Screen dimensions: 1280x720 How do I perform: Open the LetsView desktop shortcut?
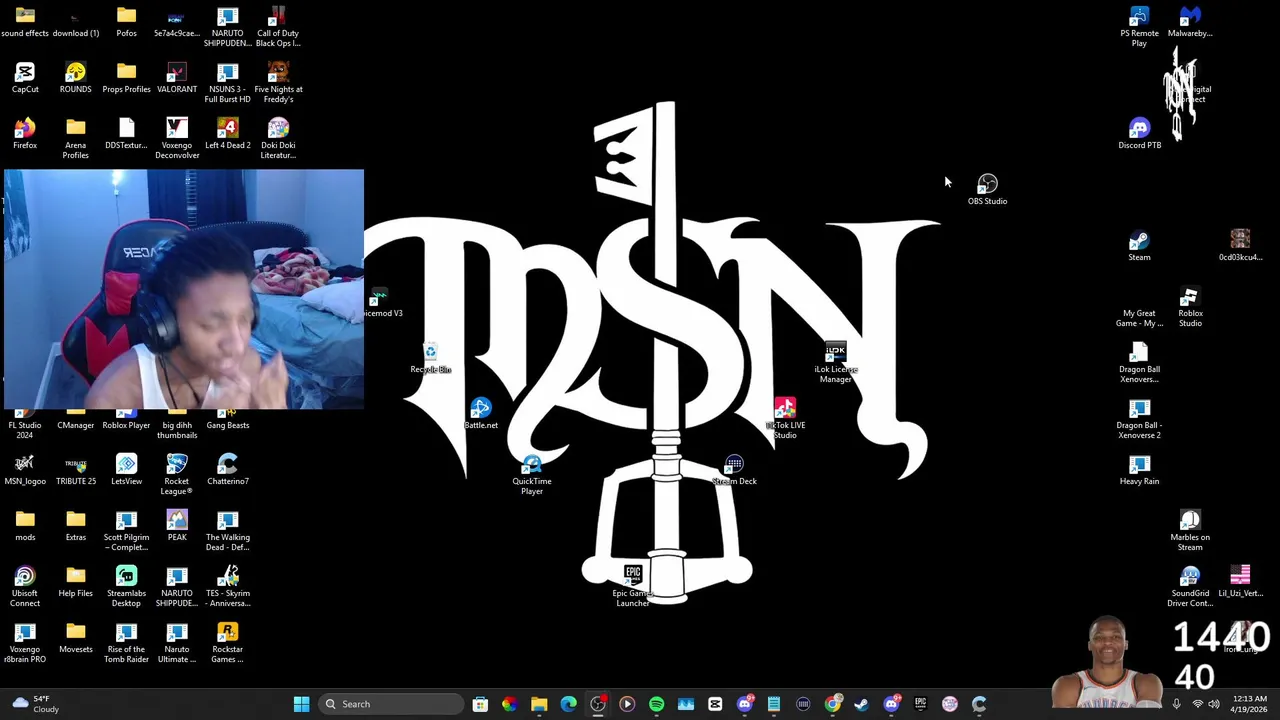126,469
